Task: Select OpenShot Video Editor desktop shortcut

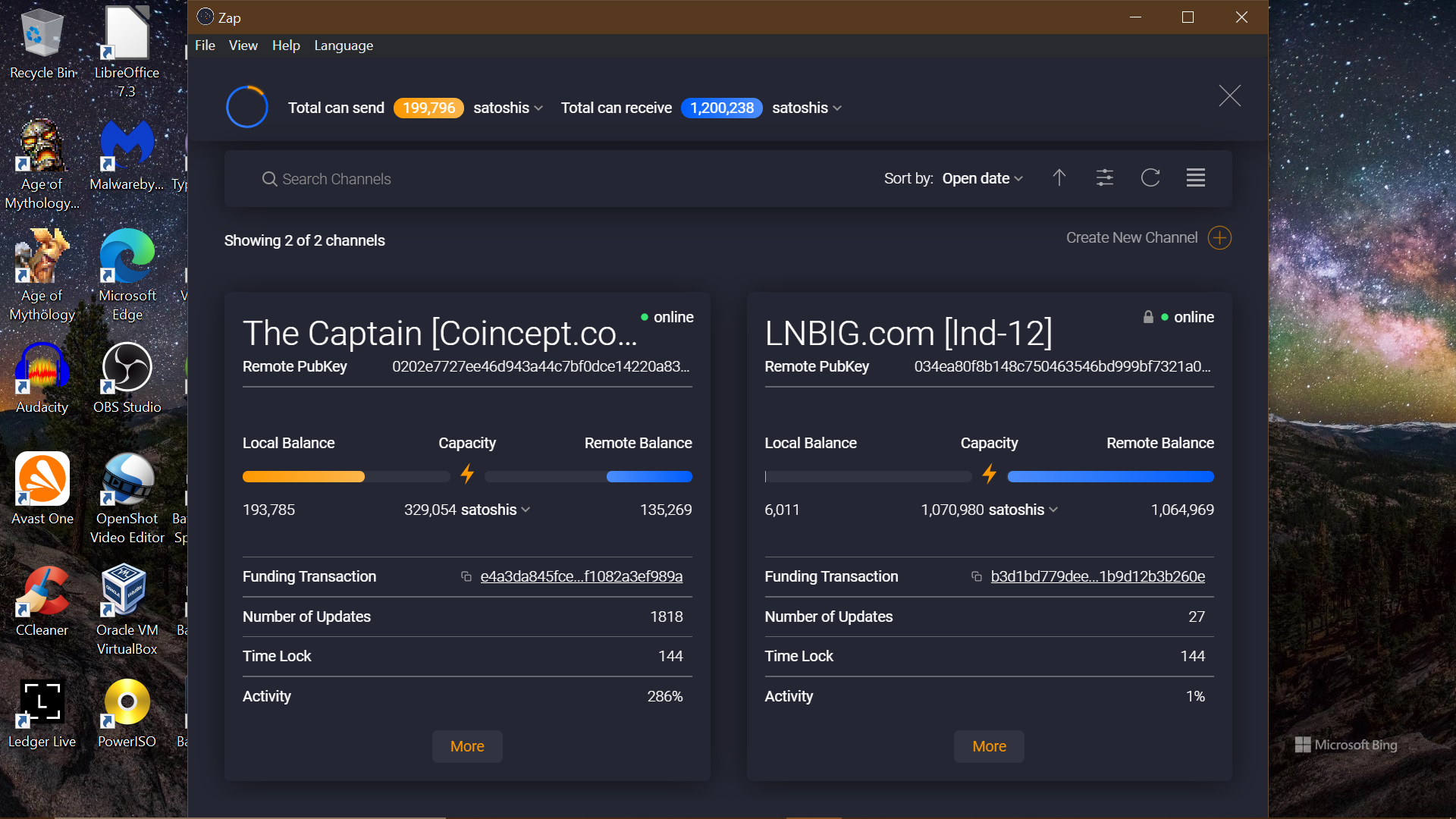Action: pyautogui.click(x=127, y=499)
